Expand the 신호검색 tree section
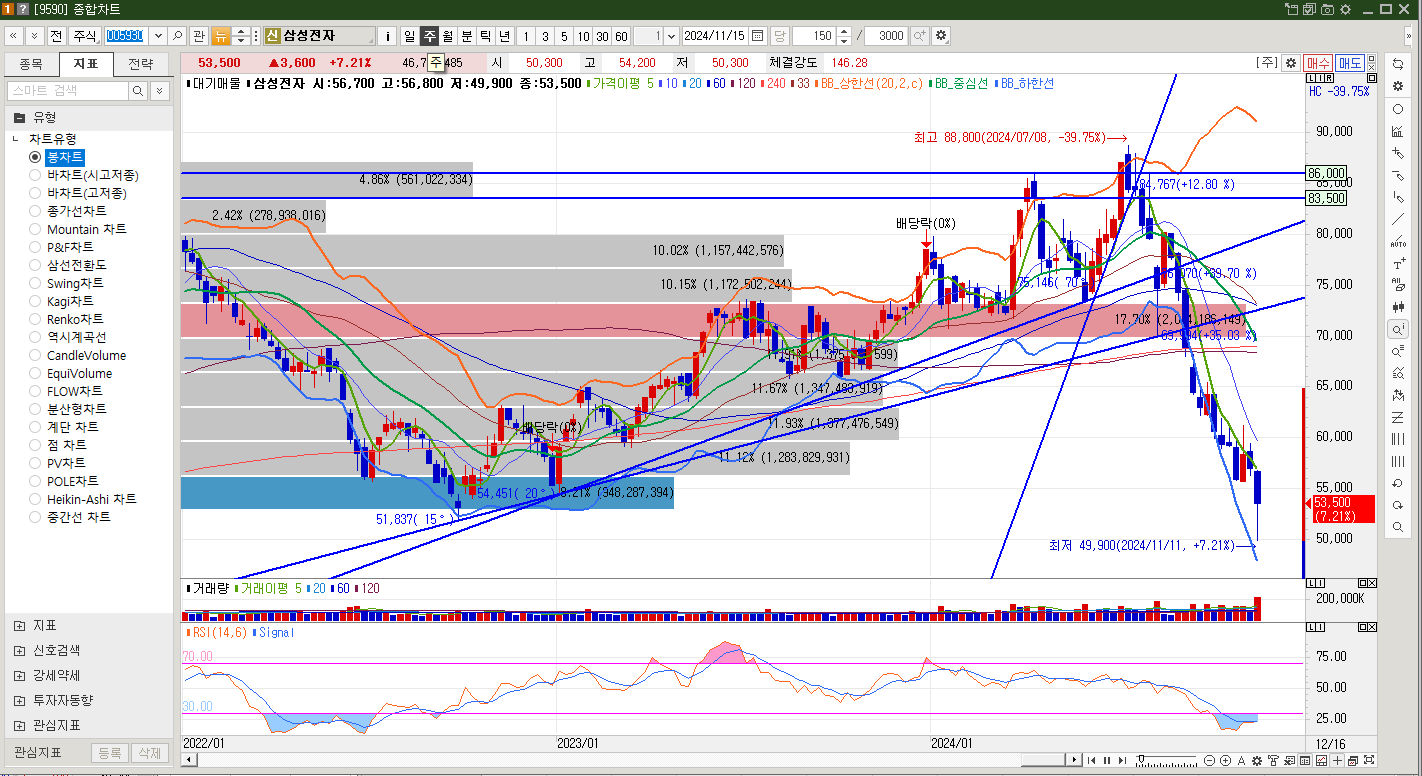The width and height of the screenshot is (1422, 776). [20, 650]
